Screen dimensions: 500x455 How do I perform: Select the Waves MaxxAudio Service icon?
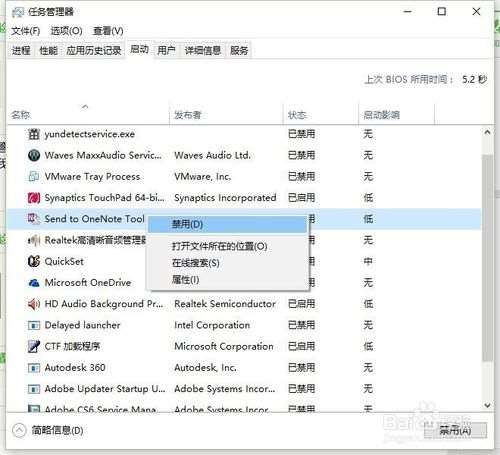[34, 155]
